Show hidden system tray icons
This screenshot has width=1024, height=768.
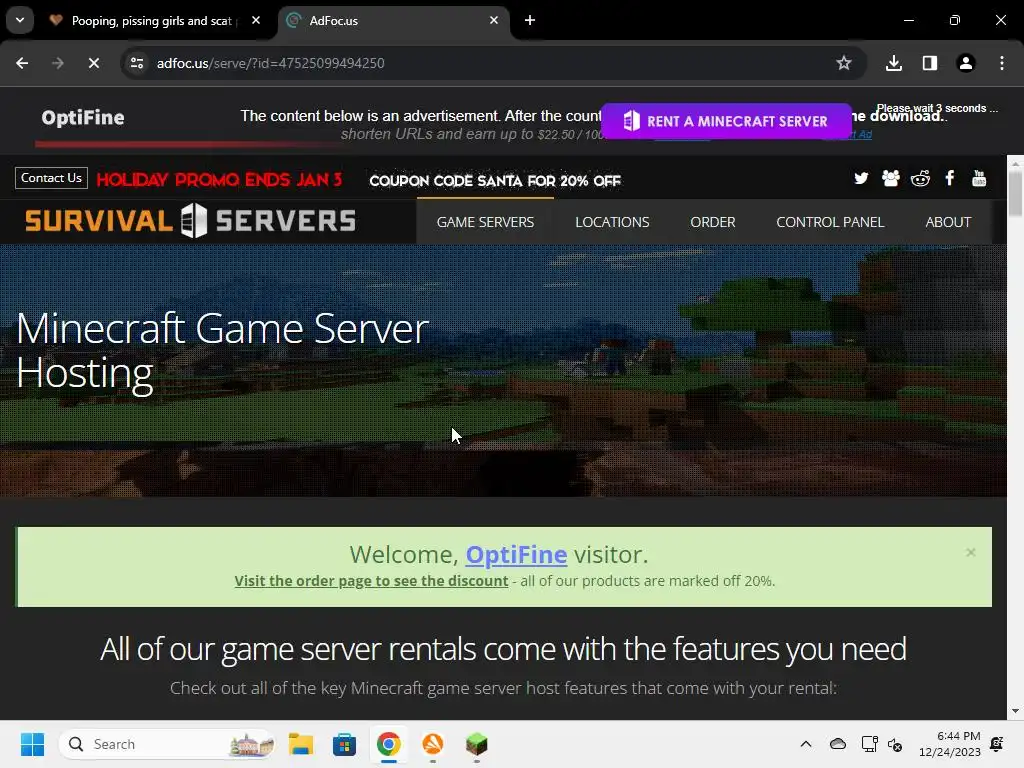tap(806, 744)
